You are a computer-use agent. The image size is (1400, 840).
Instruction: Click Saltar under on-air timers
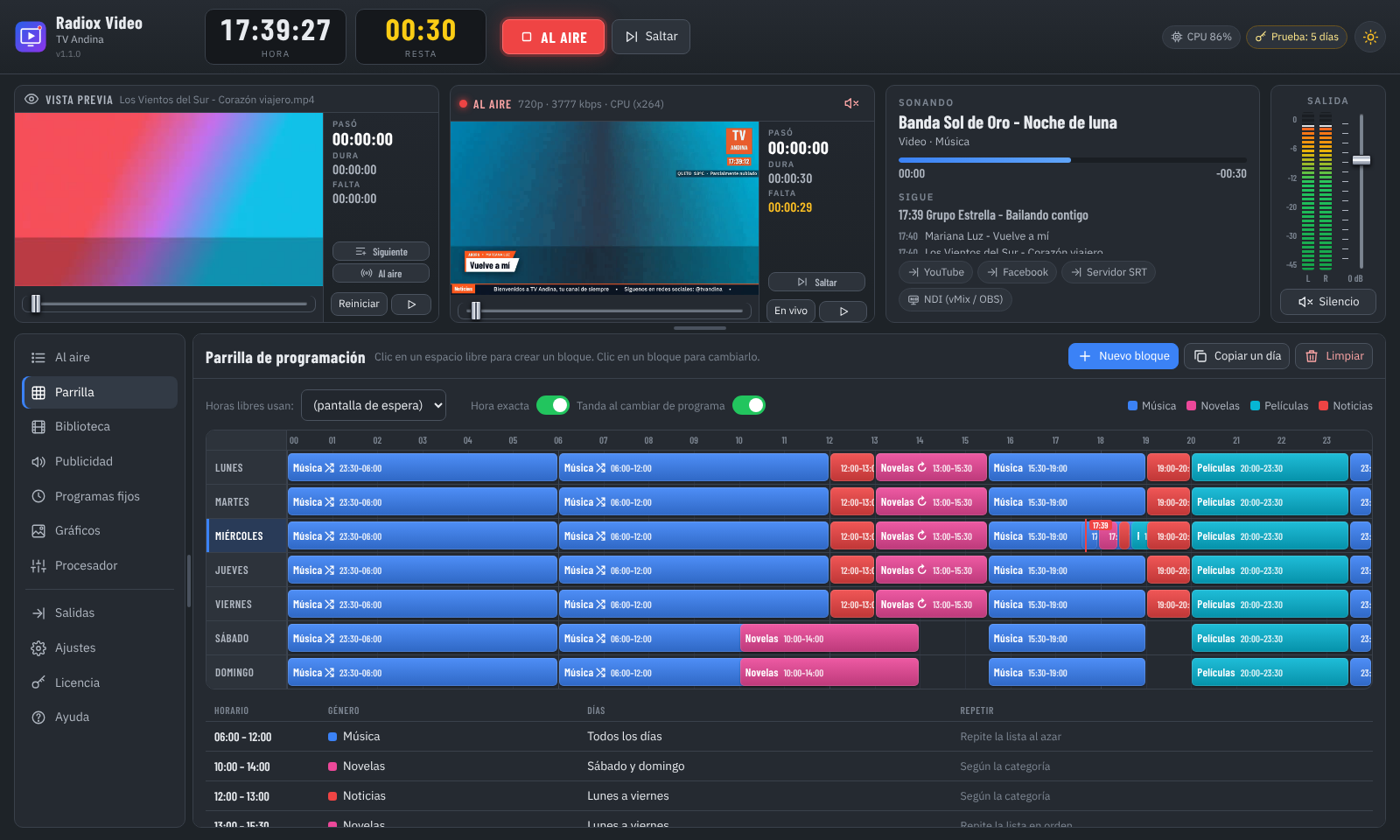(816, 282)
